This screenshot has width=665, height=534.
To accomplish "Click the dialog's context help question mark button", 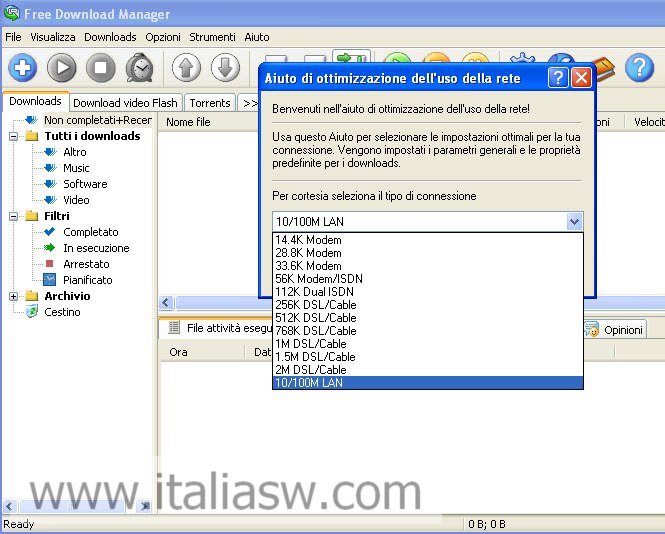I will pyautogui.click(x=558, y=78).
